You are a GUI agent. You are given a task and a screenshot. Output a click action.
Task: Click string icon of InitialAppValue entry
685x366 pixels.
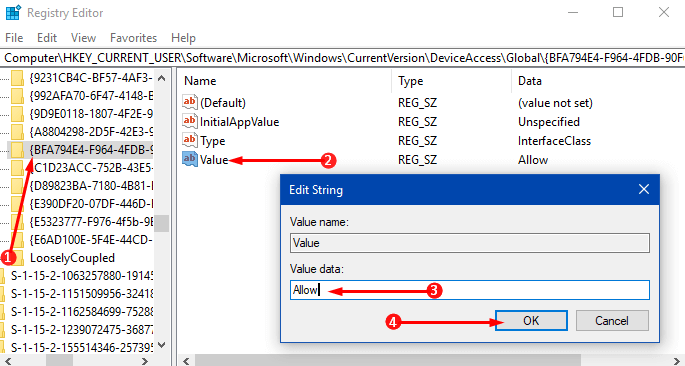[x=190, y=121]
